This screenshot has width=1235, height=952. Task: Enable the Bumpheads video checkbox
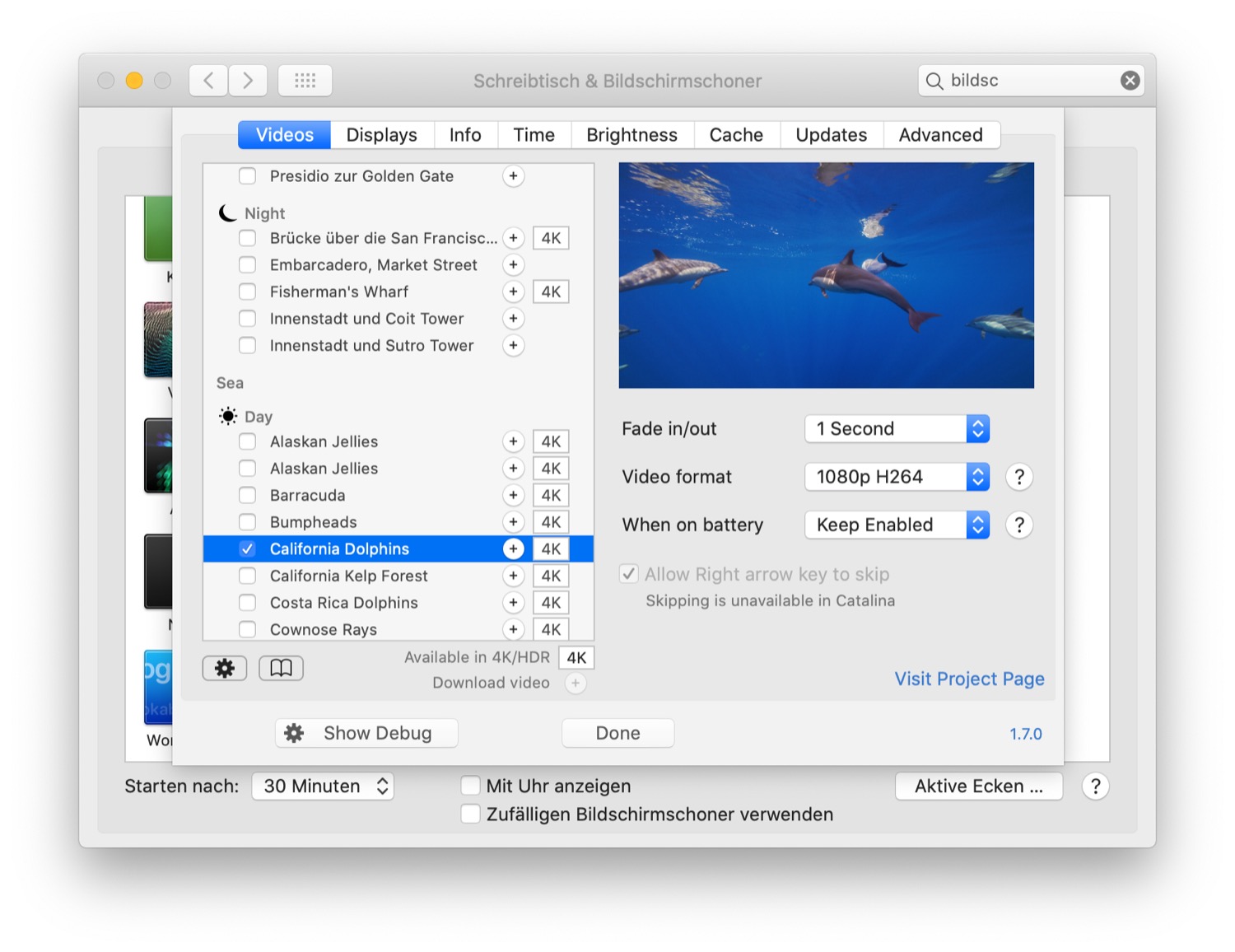[247, 522]
